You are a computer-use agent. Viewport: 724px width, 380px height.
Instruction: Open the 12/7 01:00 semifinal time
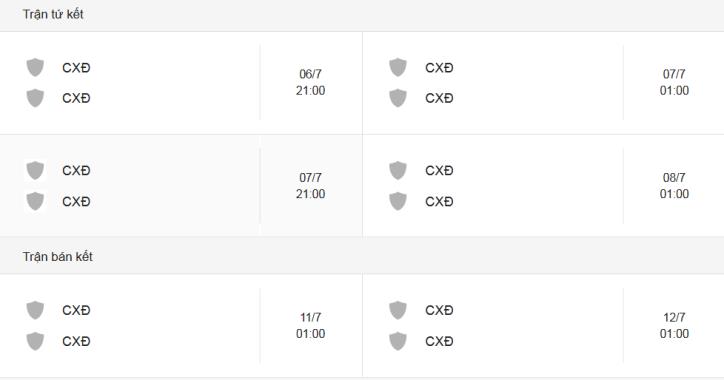(674, 326)
